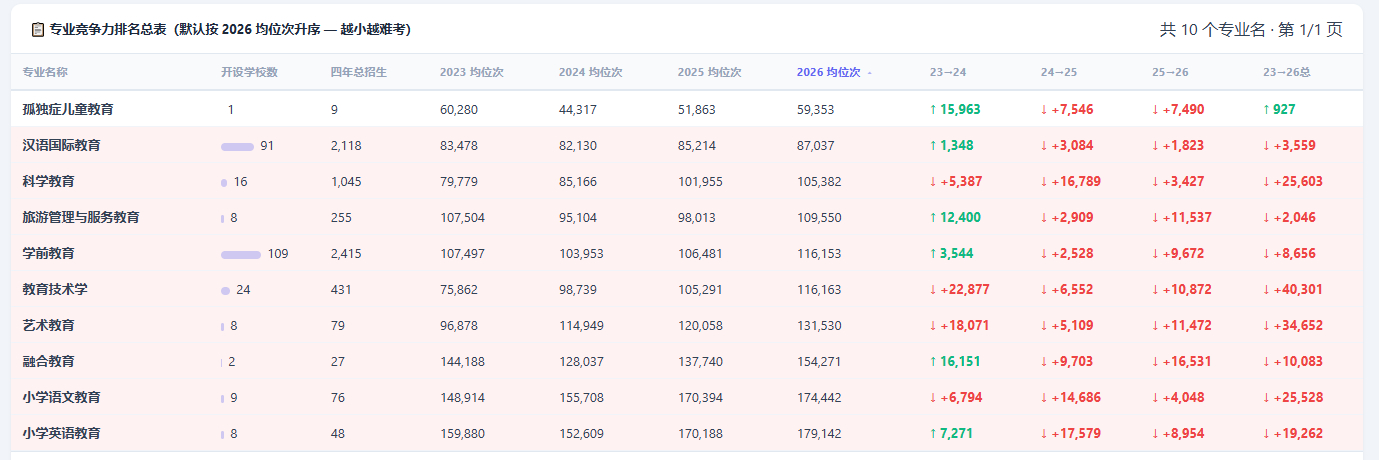1379x460 pixels.
Task: Click the school count bar for 学前教育
Action: (241, 254)
